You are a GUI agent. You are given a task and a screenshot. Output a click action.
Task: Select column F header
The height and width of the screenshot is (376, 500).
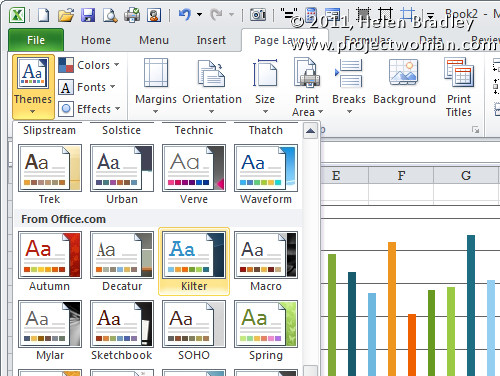point(401,175)
